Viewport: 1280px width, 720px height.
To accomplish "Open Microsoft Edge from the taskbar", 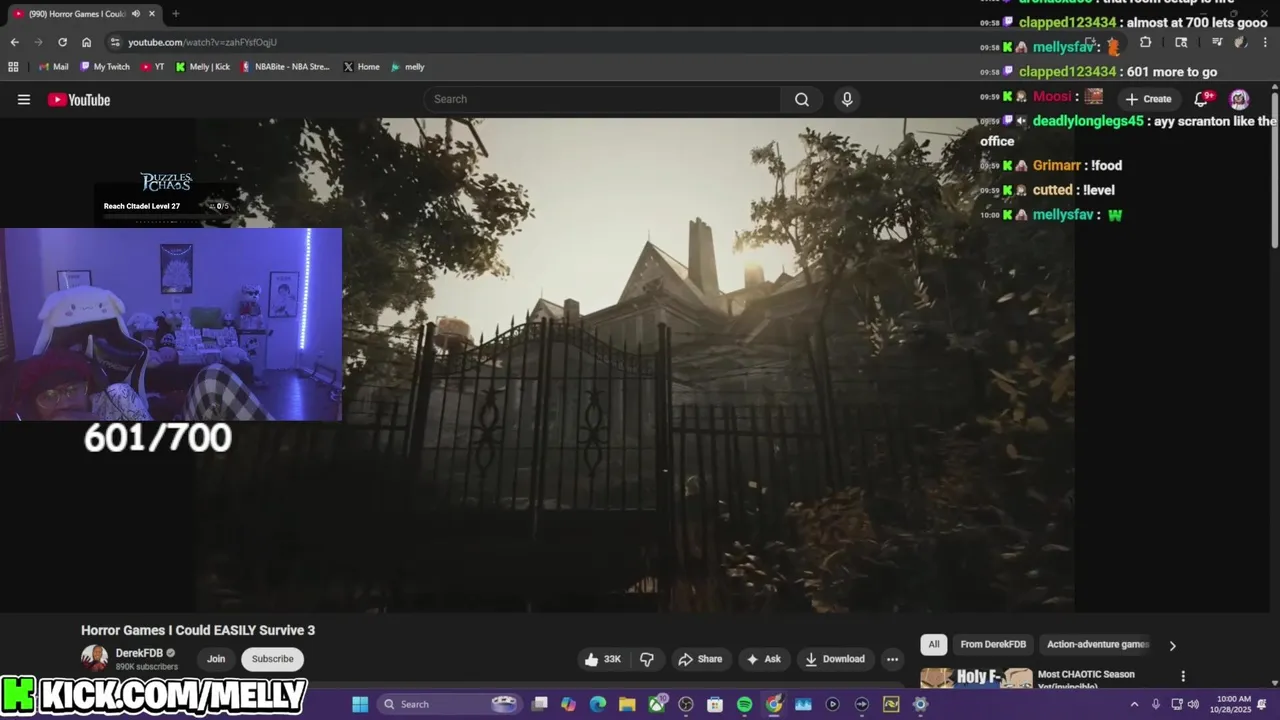I will point(598,704).
